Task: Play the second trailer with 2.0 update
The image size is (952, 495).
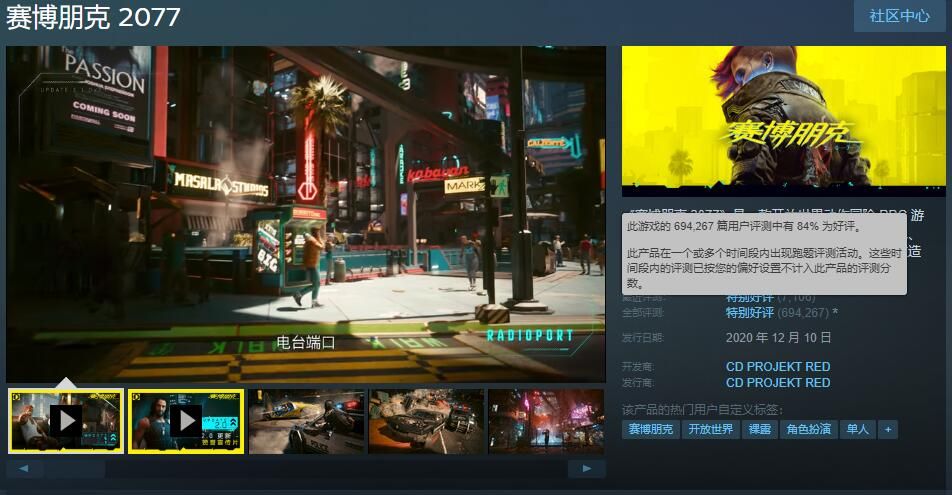Action: 186,420
